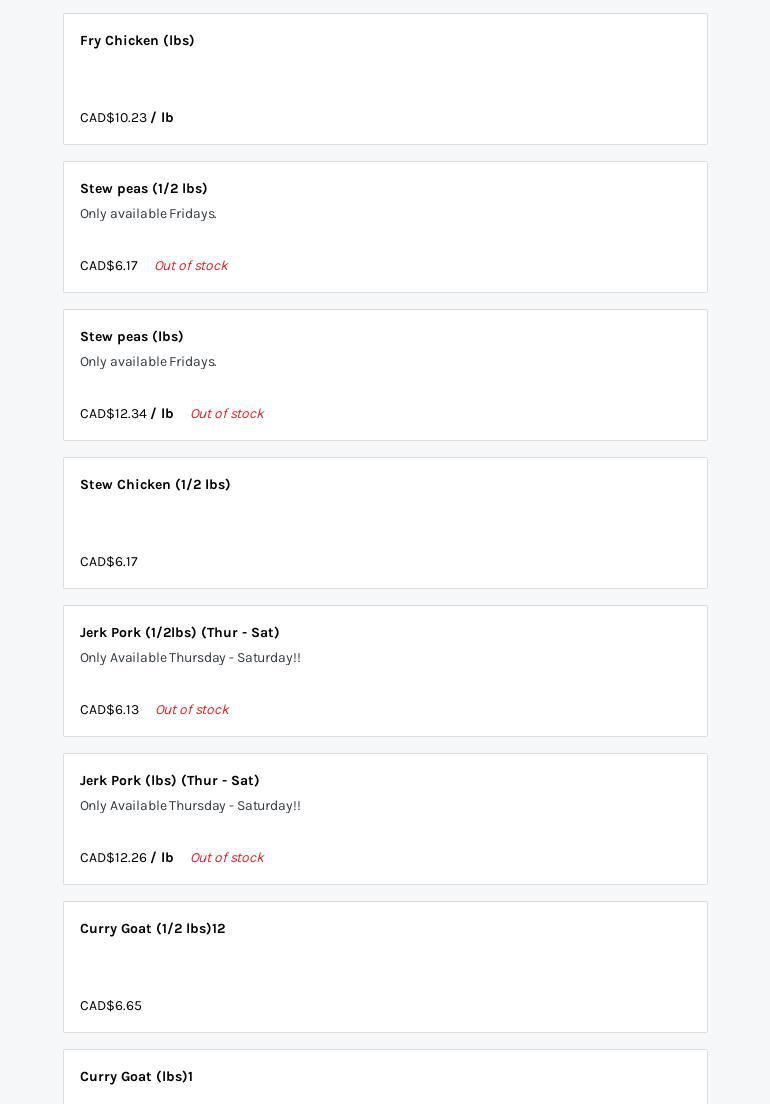Open the Curry Goat (lbs)1 item
The image size is (770, 1104).
137,1077
